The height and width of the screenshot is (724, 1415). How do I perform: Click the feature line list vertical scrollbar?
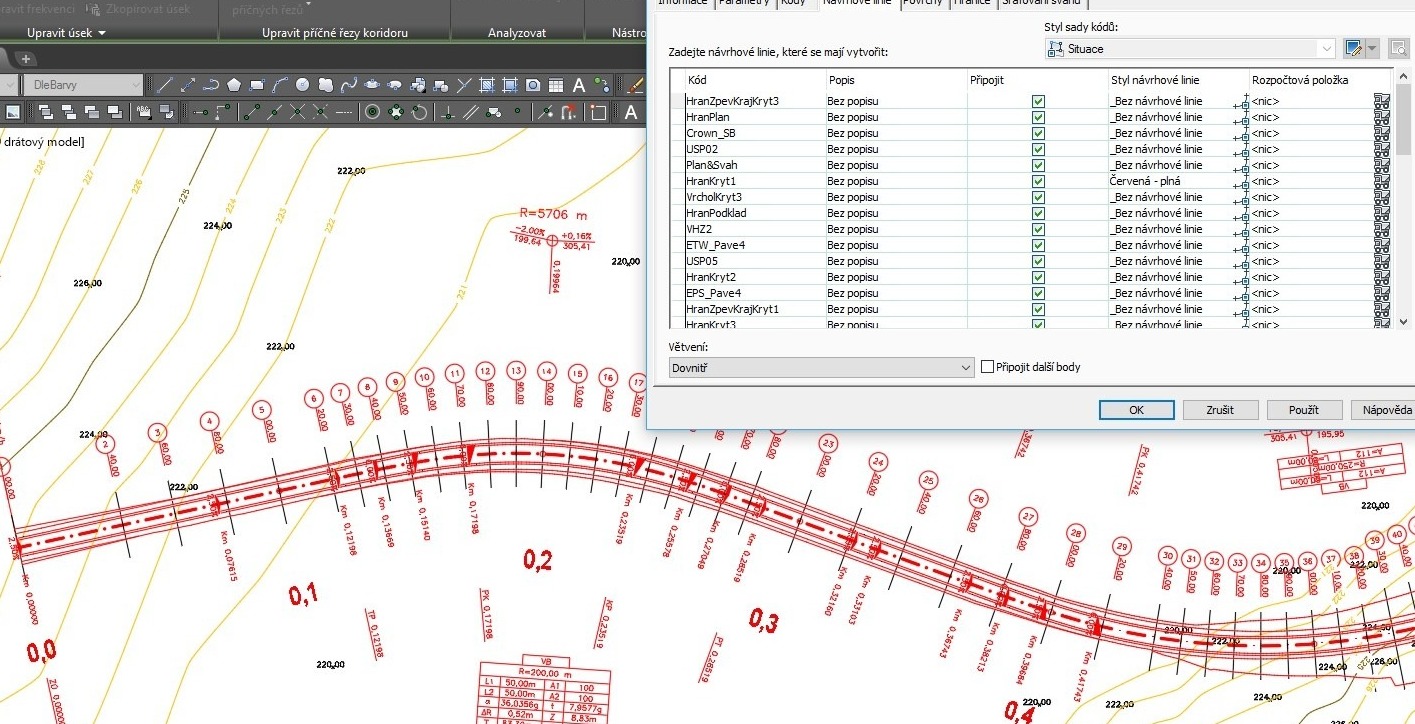point(1402,120)
